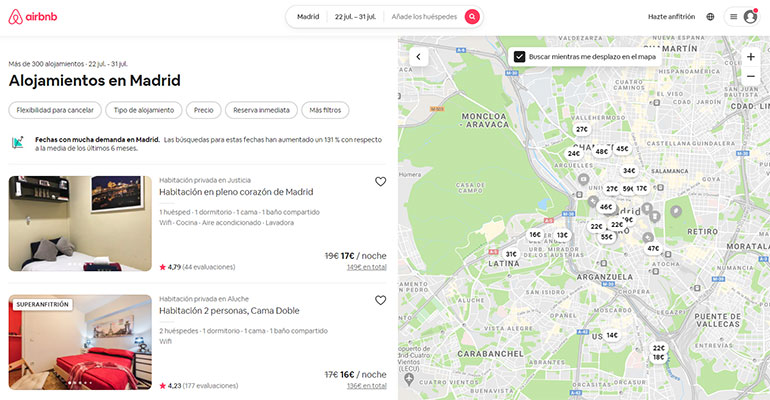This screenshot has height=400, width=770.
Task: Open the 'Precio' filter dropdown
Action: pyautogui.click(x=203, y=110)
